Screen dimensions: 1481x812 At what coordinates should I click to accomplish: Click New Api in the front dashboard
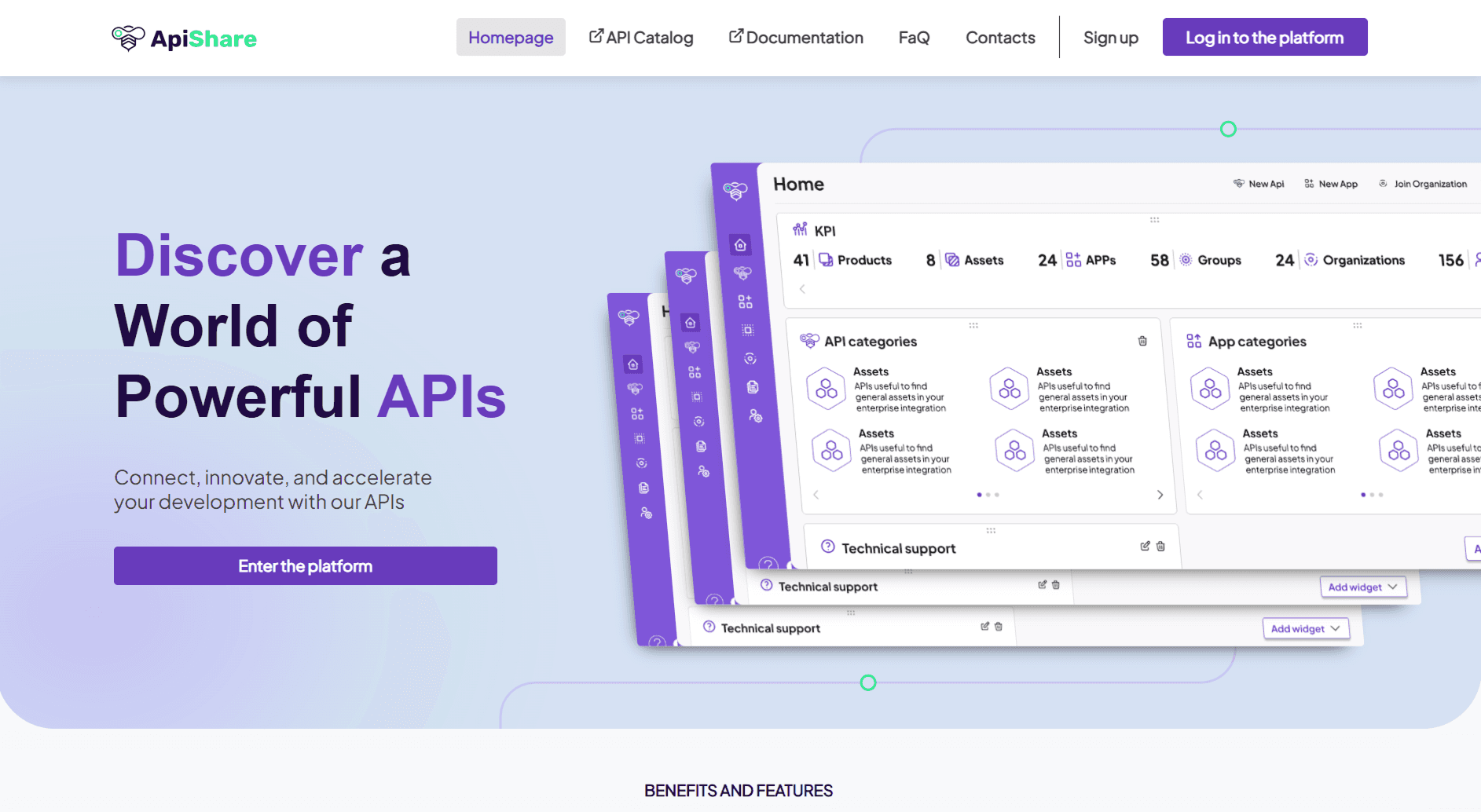pyautogui.click(x=1259, y=184)
